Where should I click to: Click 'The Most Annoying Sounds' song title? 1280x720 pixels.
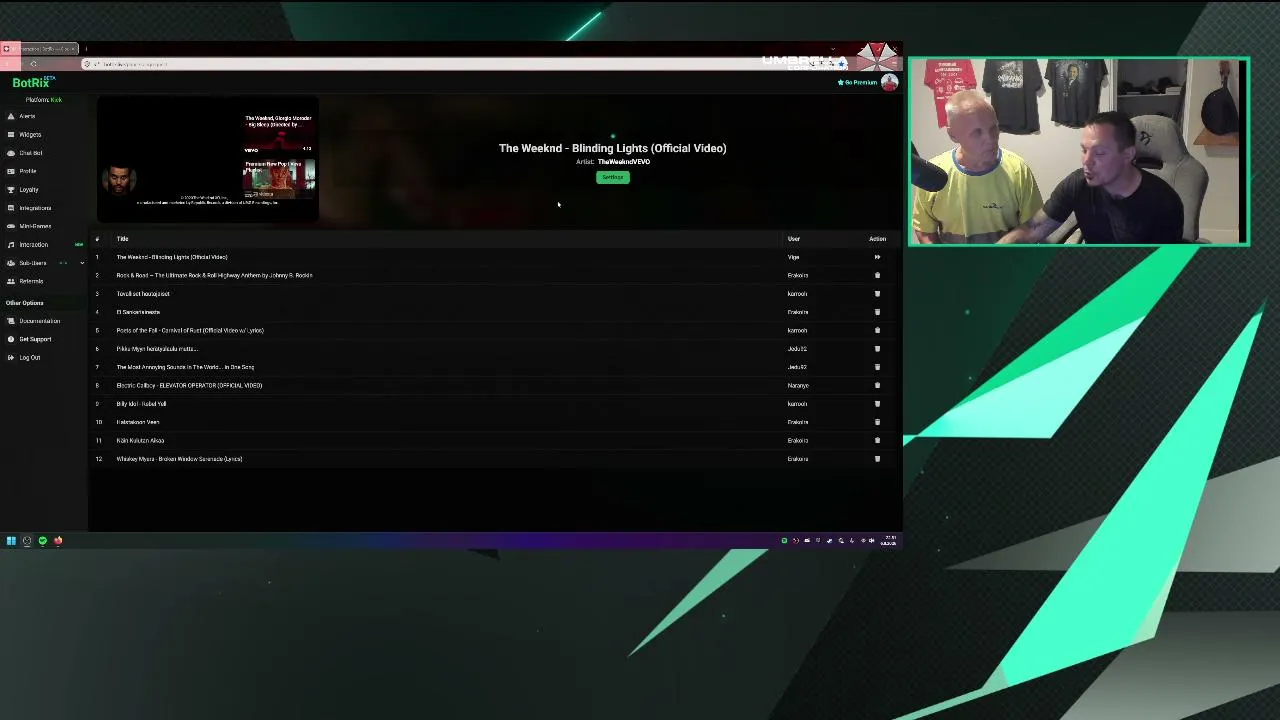[x=185, y=367]
